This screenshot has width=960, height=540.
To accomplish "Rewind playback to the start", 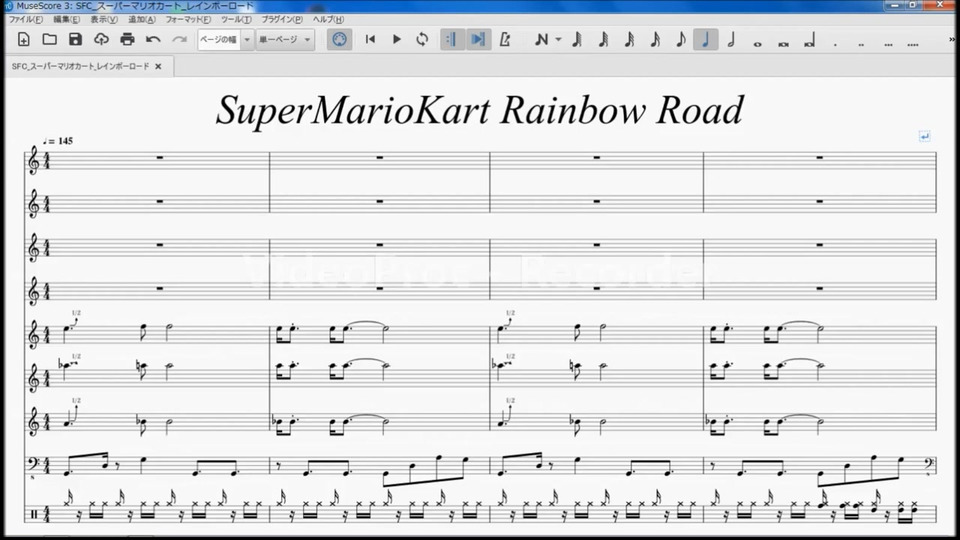I will (370, 40).
